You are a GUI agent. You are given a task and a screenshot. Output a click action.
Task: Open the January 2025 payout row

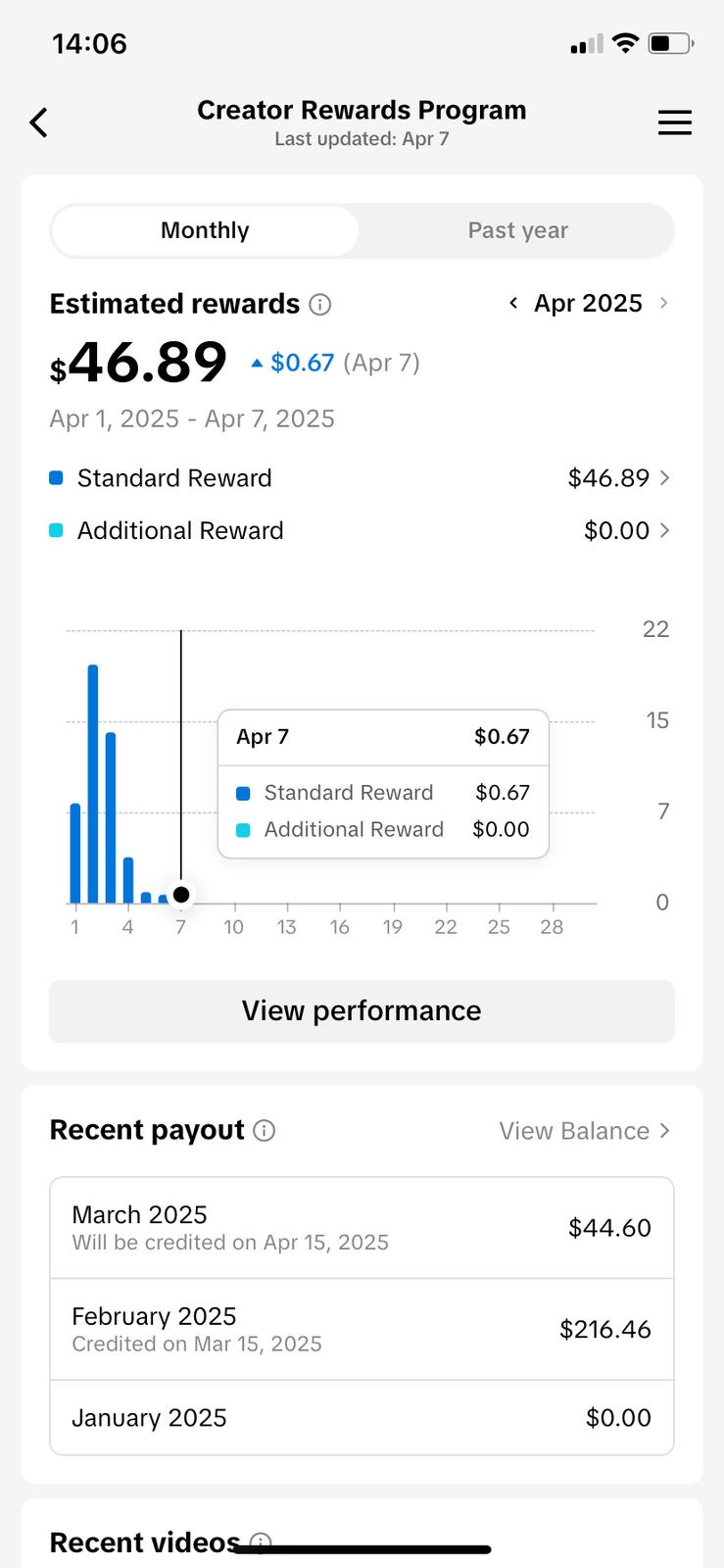click(362, 1417)
